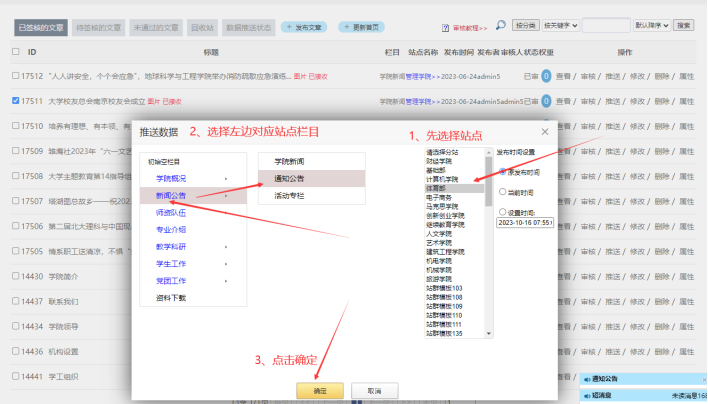The height and width of the screenshot is (404, 708).
Task: Select the 当前时间 radio button
Action: click(x=501, y=191)
